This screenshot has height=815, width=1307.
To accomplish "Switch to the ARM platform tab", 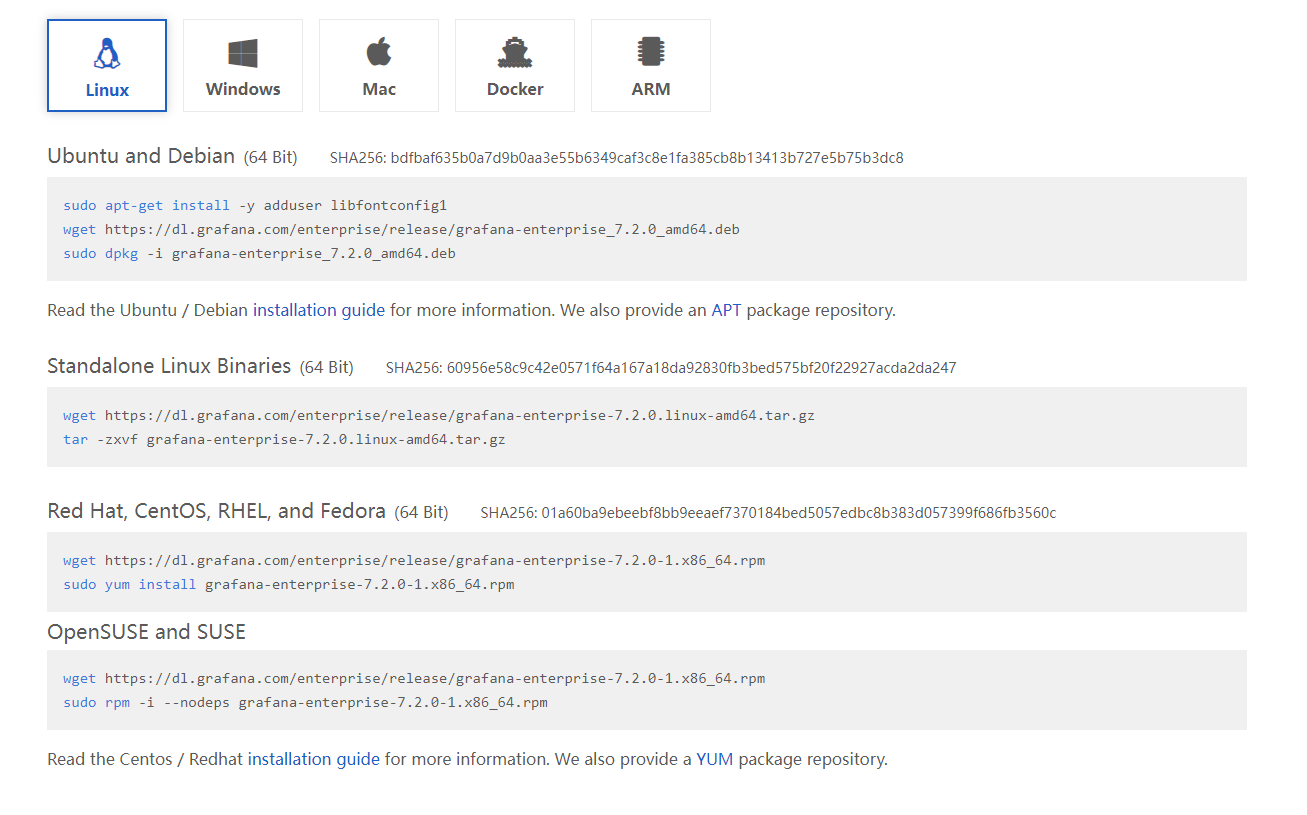I will (651, 65).
